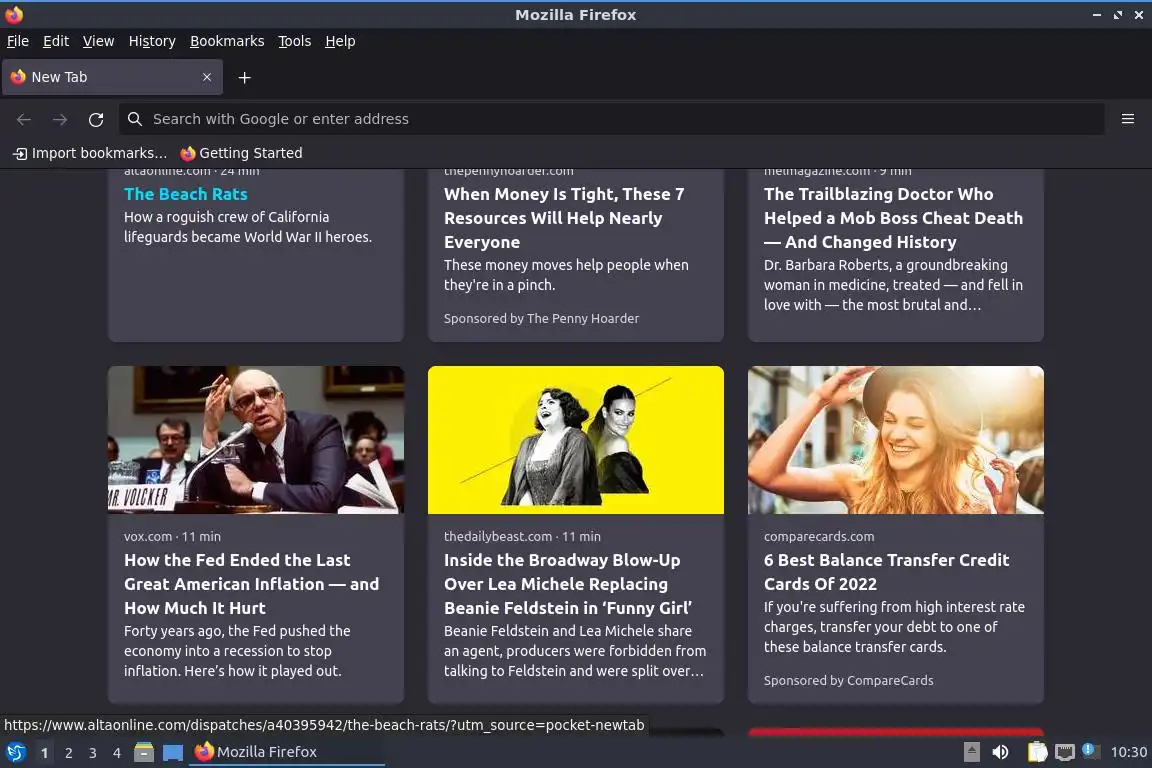The height and width of the screenshot is (768, 1152).
Task: Open the taskbar start menu icon
Action: [x=16, y=752]
